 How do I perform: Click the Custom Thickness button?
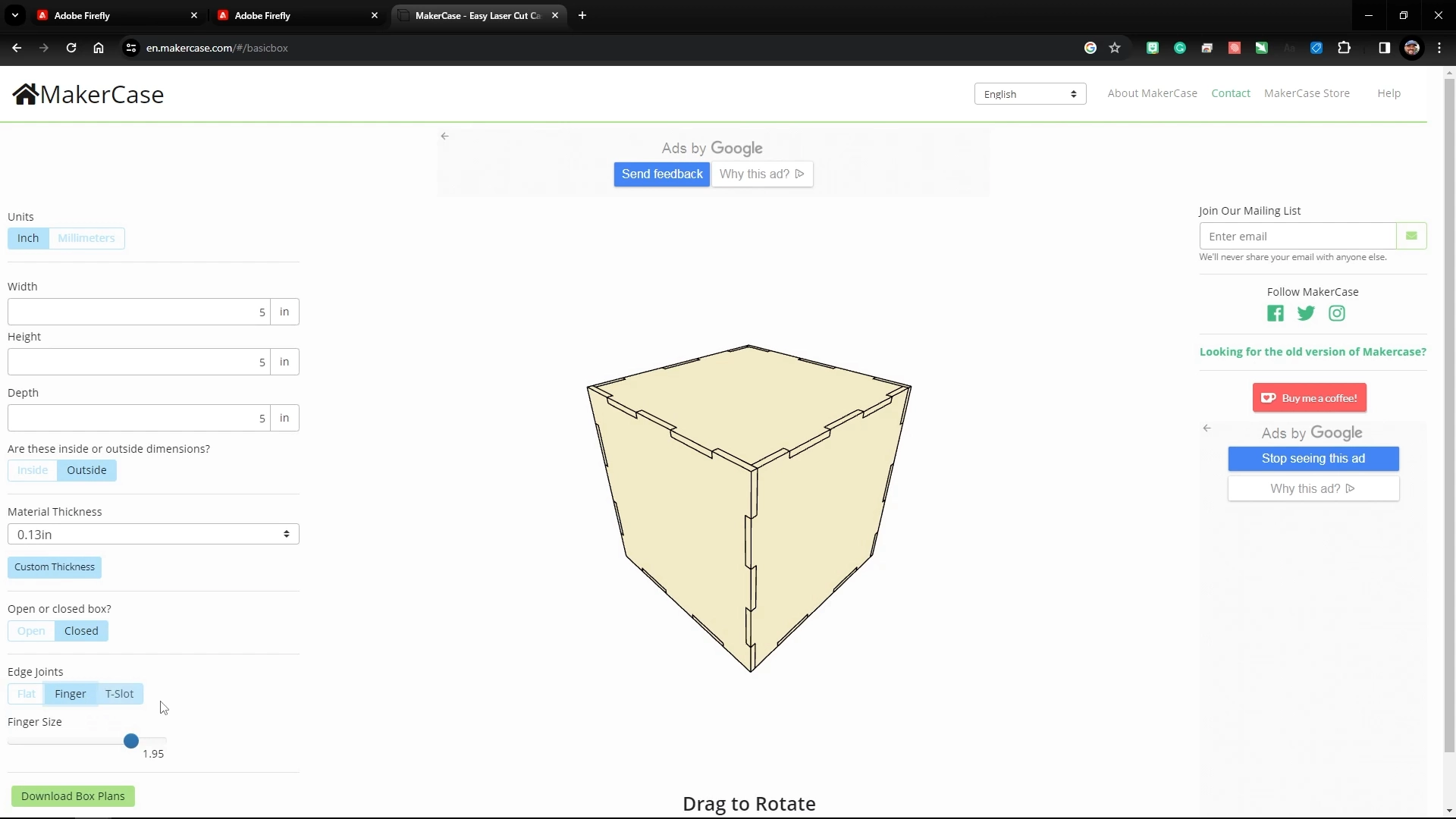tap(54, 566)
